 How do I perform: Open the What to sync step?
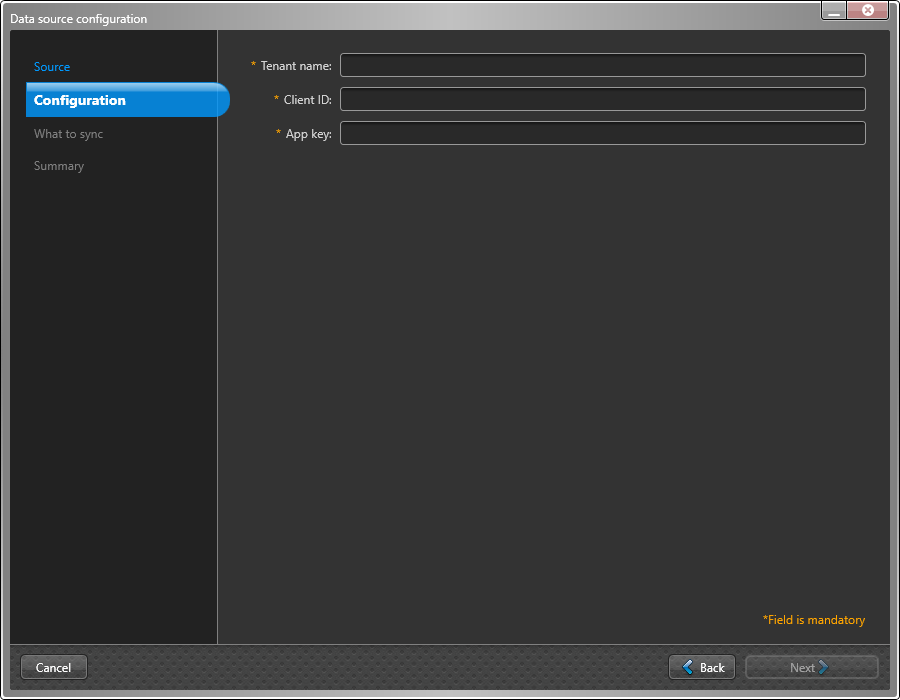click(68, 133)
